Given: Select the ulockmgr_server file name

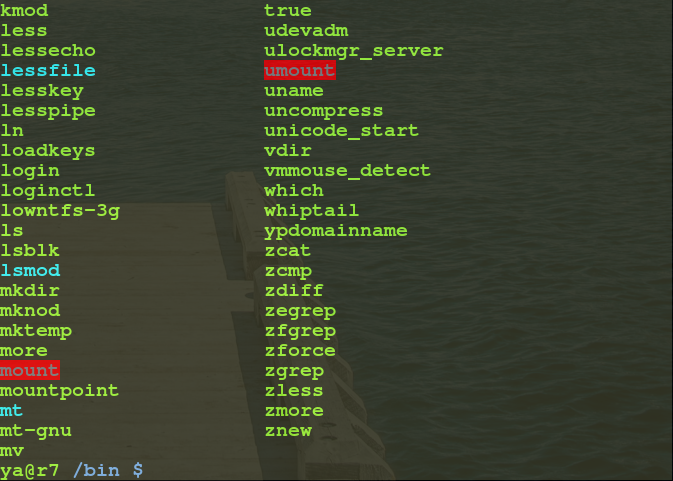Looking at the screenshot, I should 353,51.
